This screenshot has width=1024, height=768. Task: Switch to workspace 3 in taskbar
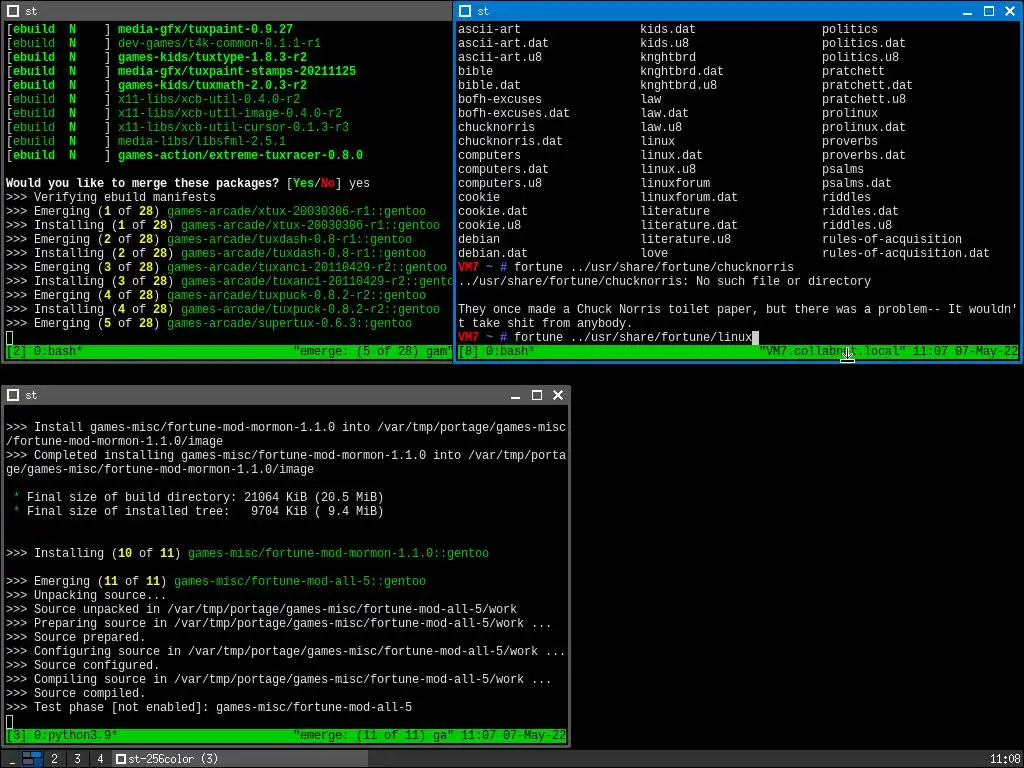[77, 759]
